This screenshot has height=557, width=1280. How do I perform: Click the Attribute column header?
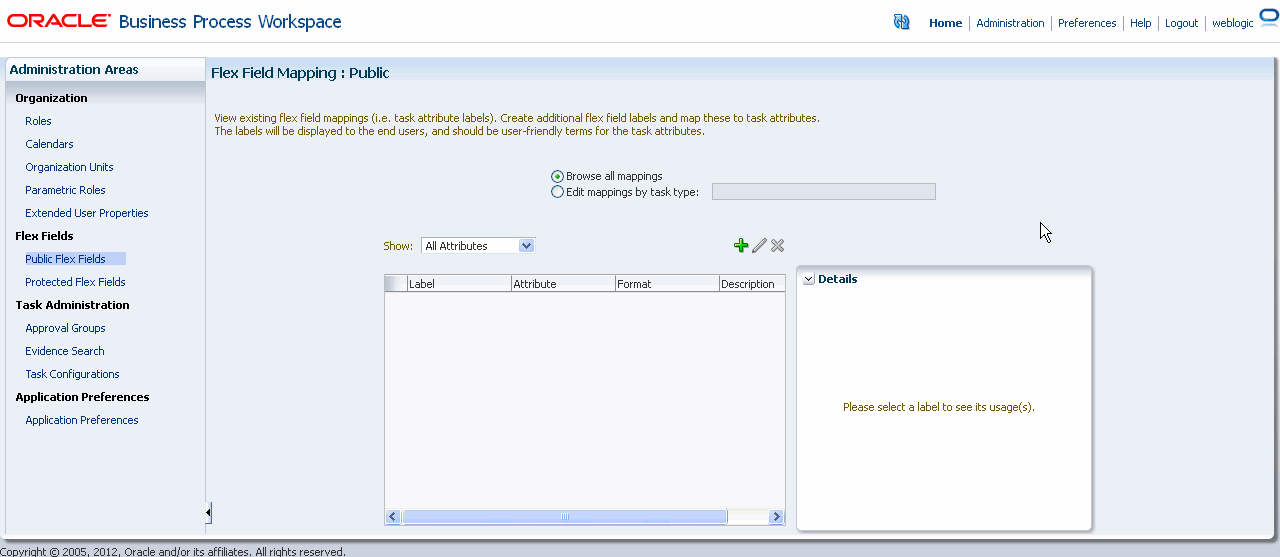563,284
